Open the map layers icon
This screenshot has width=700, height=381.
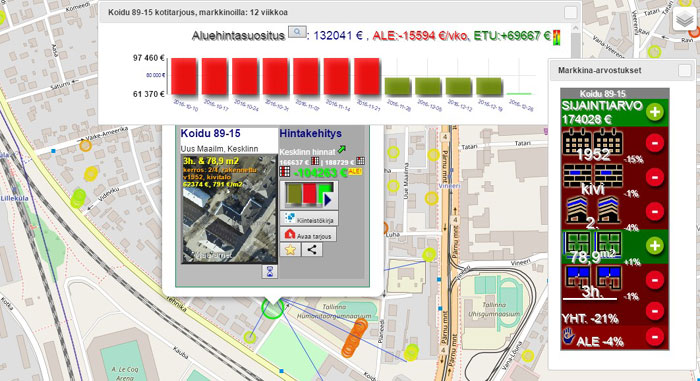684,19
